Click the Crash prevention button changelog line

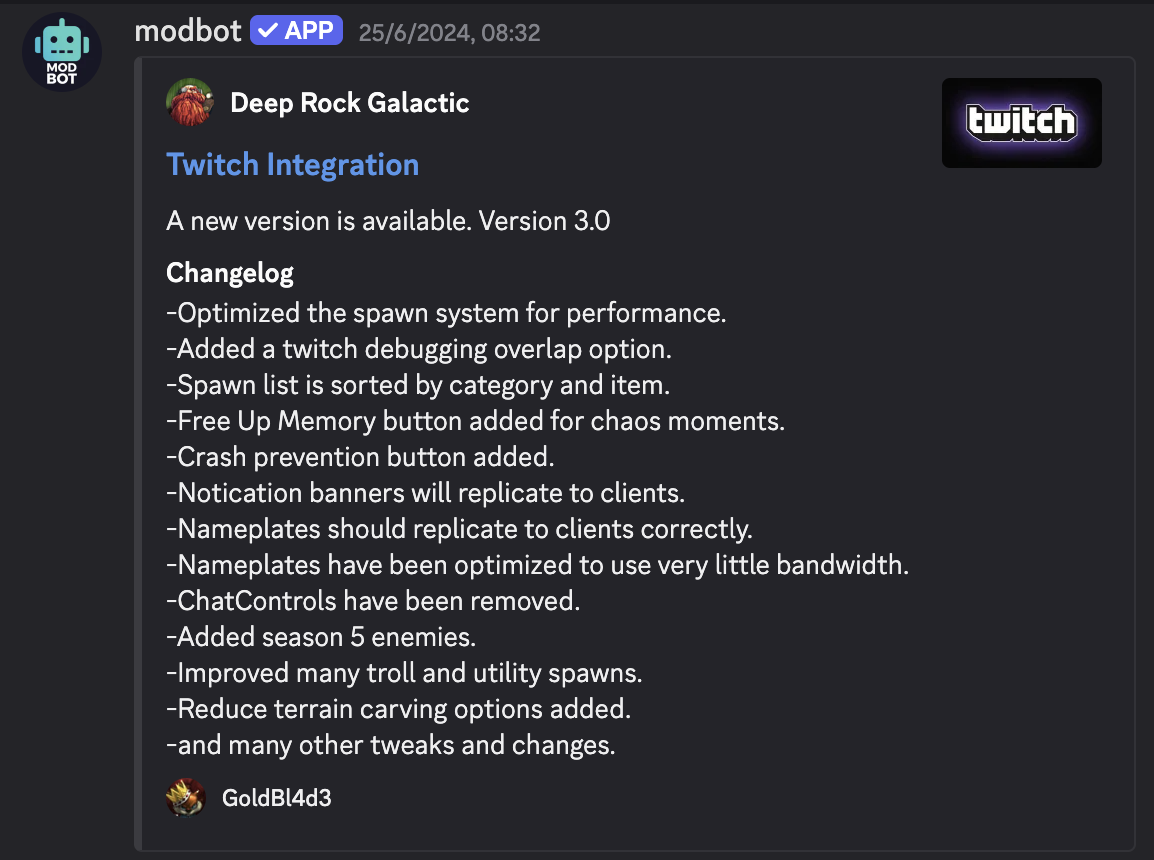point(360,457)
